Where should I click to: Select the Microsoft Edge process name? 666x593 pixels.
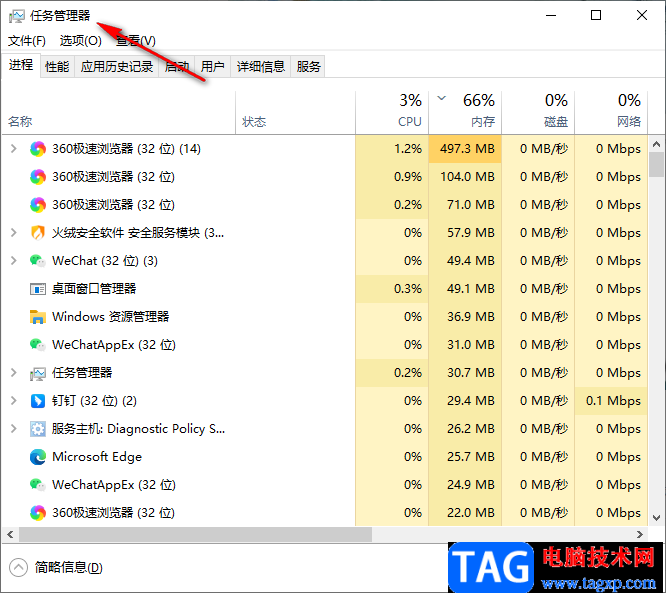point(97,457)
